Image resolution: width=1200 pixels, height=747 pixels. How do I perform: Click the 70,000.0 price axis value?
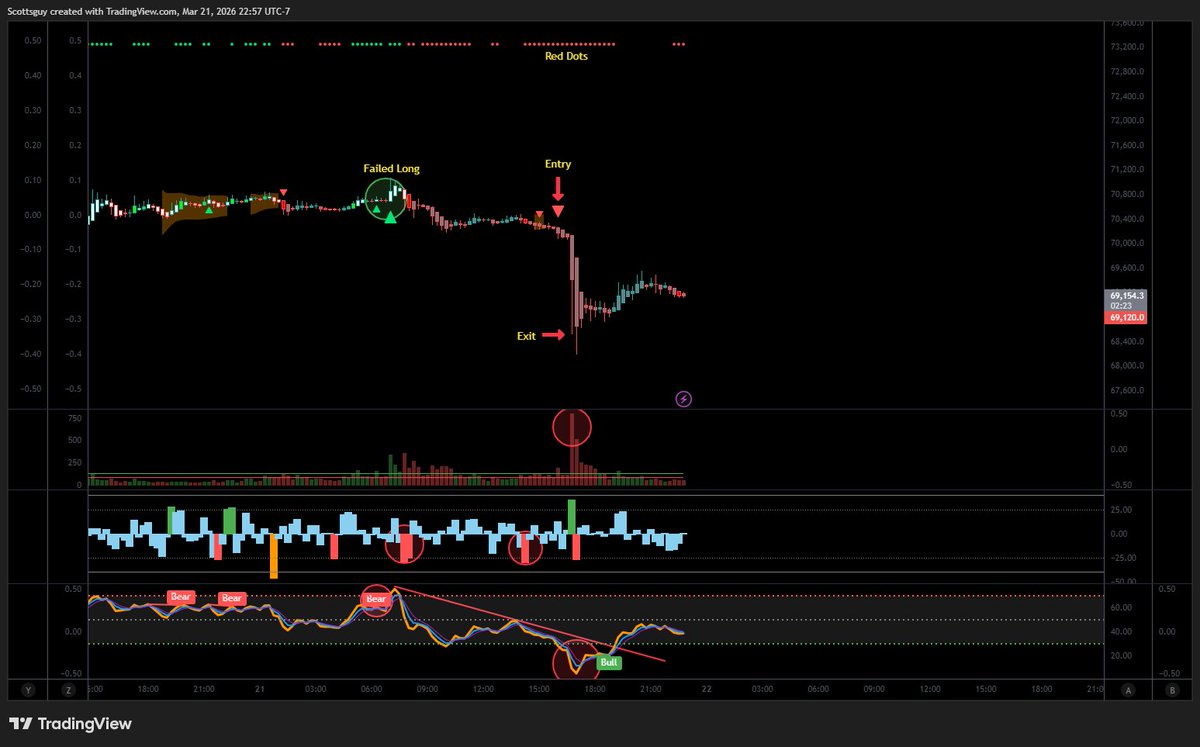pyautogui.click(x=1127, y=244)
